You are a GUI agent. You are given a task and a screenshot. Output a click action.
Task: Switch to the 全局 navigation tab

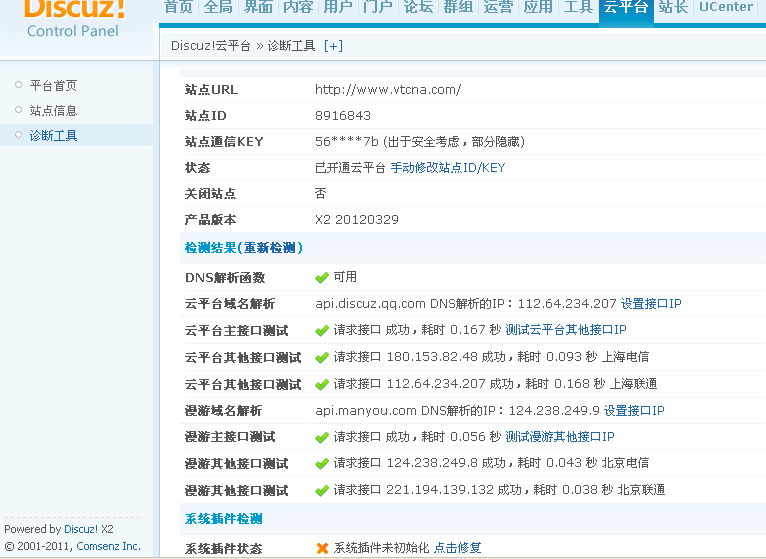pyautogui.click(x=218, y=7)
